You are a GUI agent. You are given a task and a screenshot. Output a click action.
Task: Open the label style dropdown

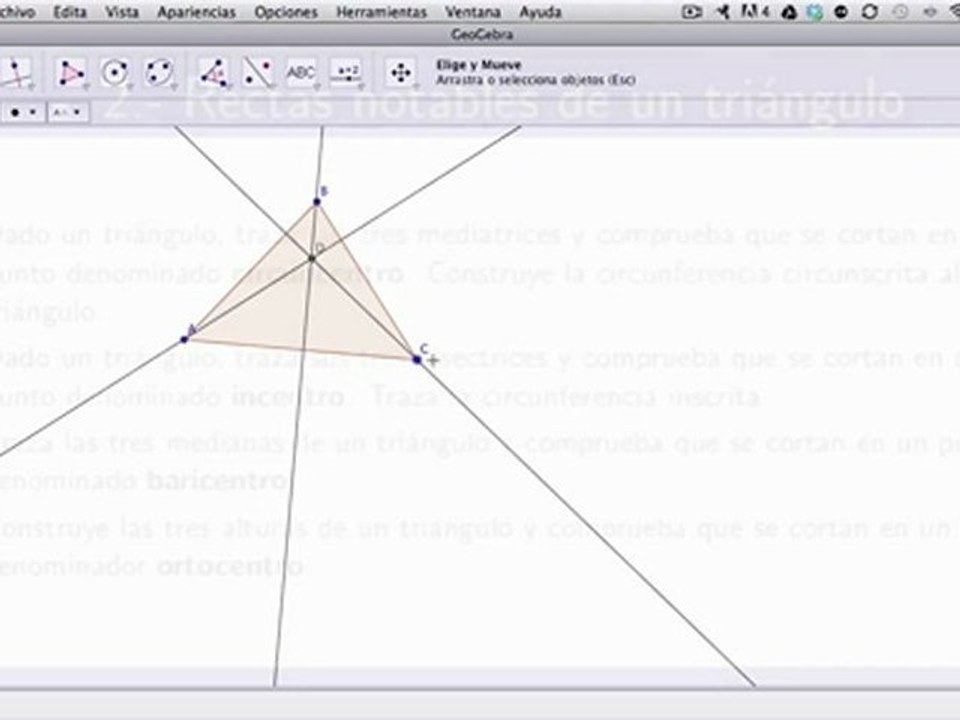[x=68, y=113]
